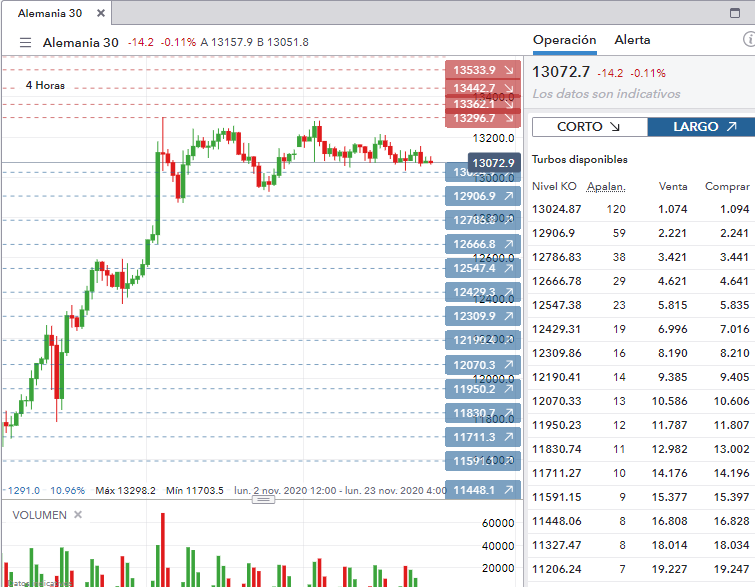Click the Venta column header
The width and height of the screenshot is (755, 587).
[x=673, y=186]
